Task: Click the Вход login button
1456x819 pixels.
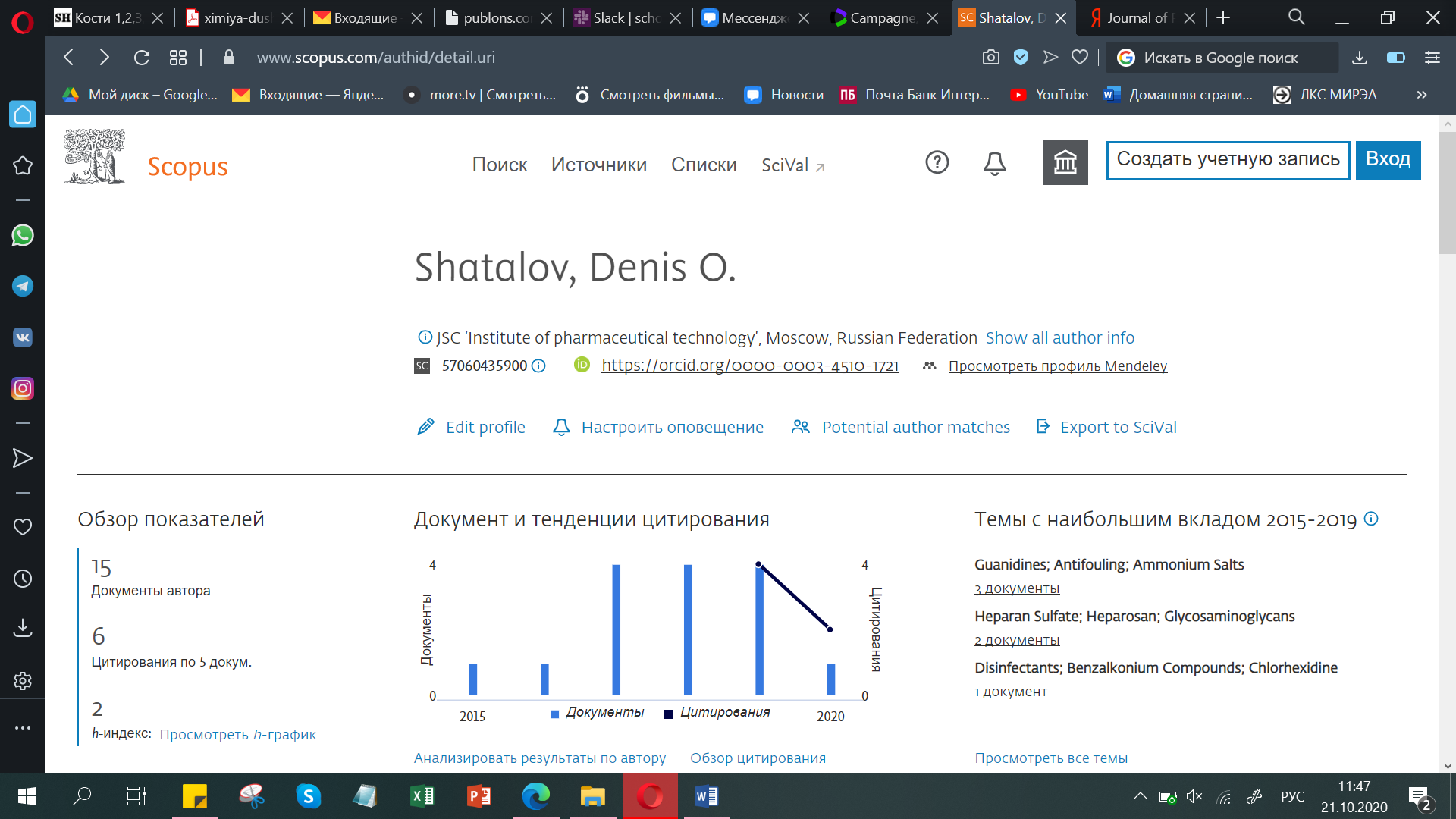Action: (x=1387, y=159)
